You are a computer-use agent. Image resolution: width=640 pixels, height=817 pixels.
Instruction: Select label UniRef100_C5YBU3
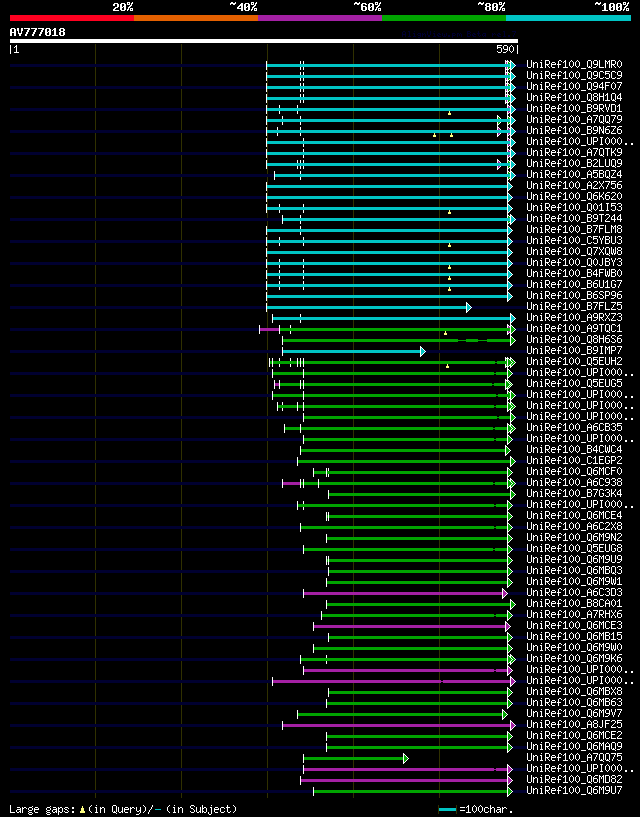point(574,241)
